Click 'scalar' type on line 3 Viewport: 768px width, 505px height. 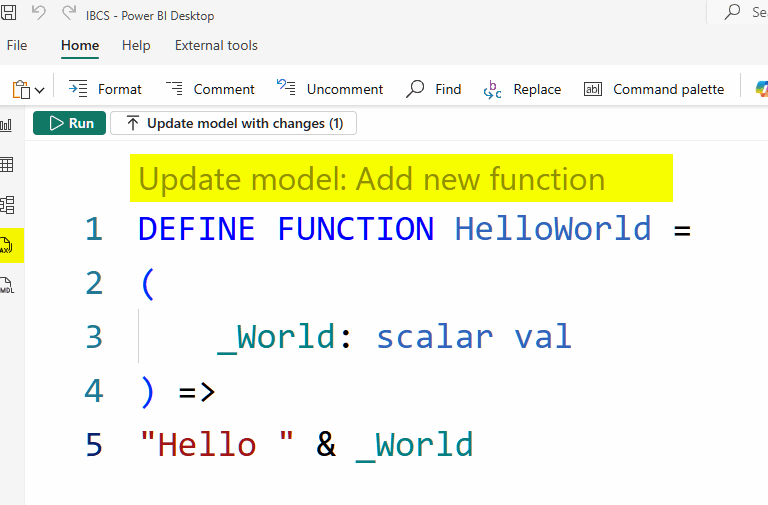pyautogui.click(x=434, y=337)
